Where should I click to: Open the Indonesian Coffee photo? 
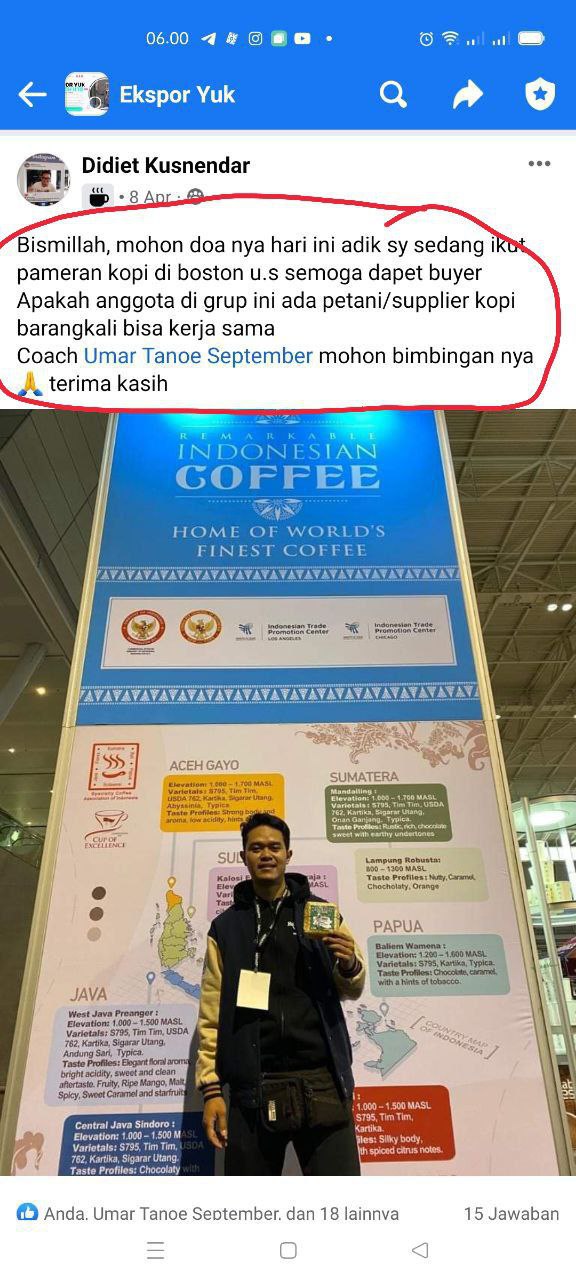point(288,792)
